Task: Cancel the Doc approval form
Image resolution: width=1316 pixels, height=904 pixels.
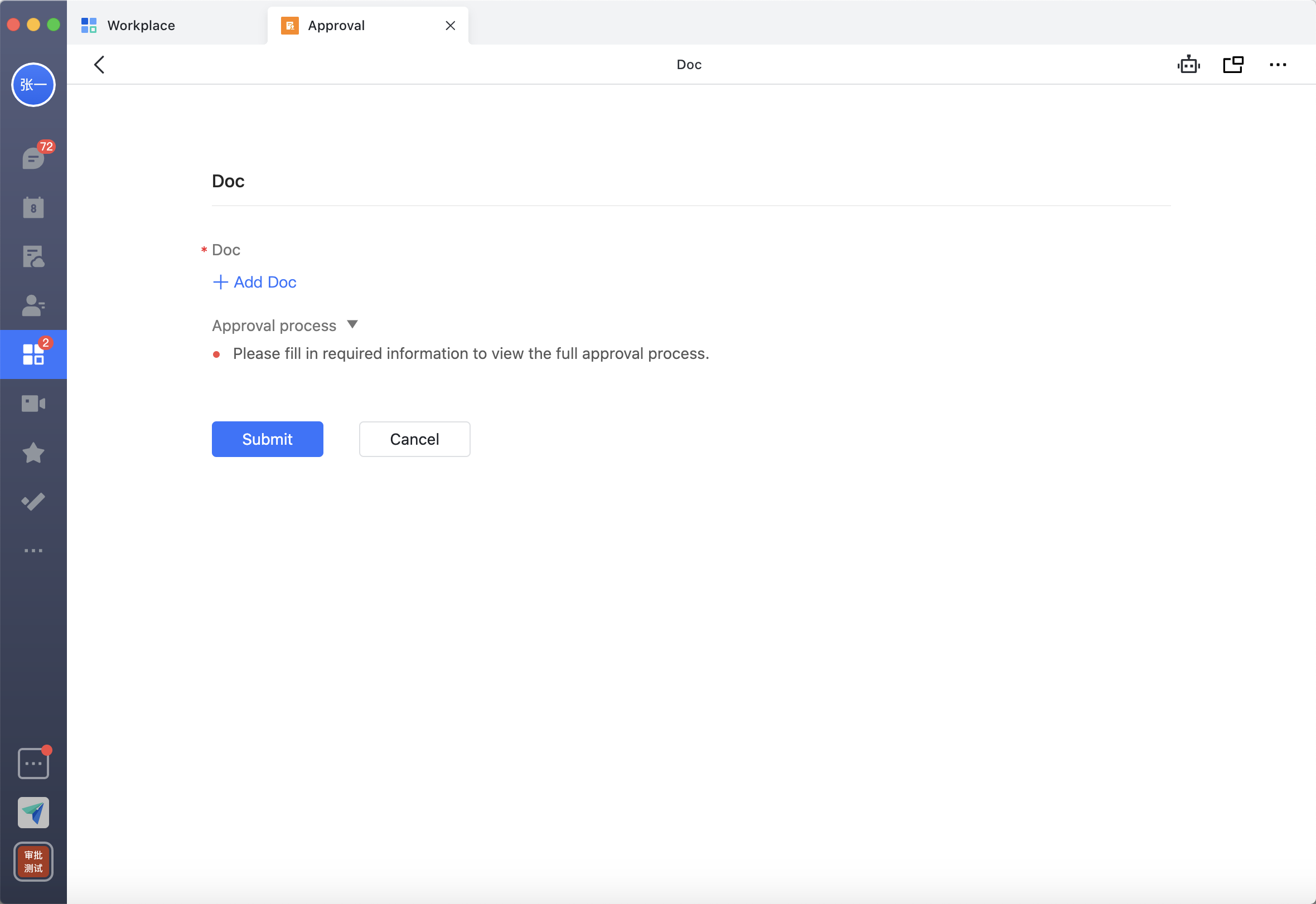Action: click(x=415, y=439)
